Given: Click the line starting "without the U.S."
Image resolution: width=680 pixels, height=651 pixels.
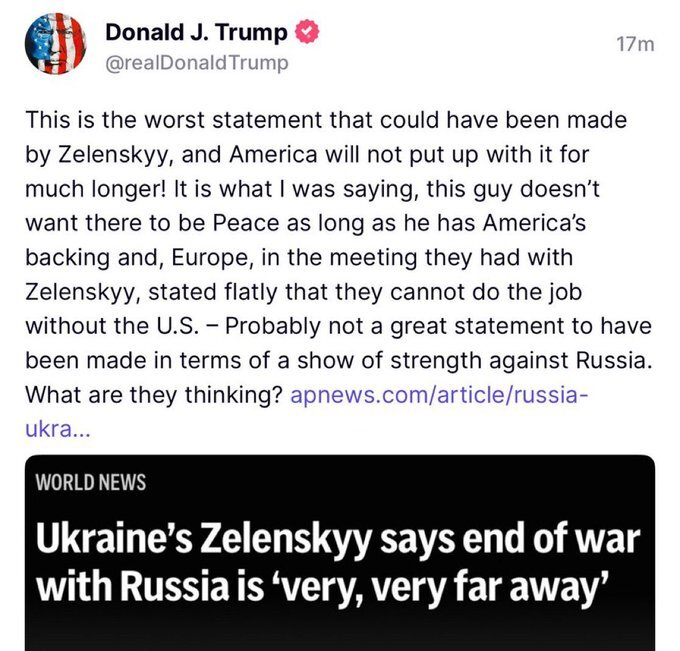Looking at the screenshot, I should (338, 326).
